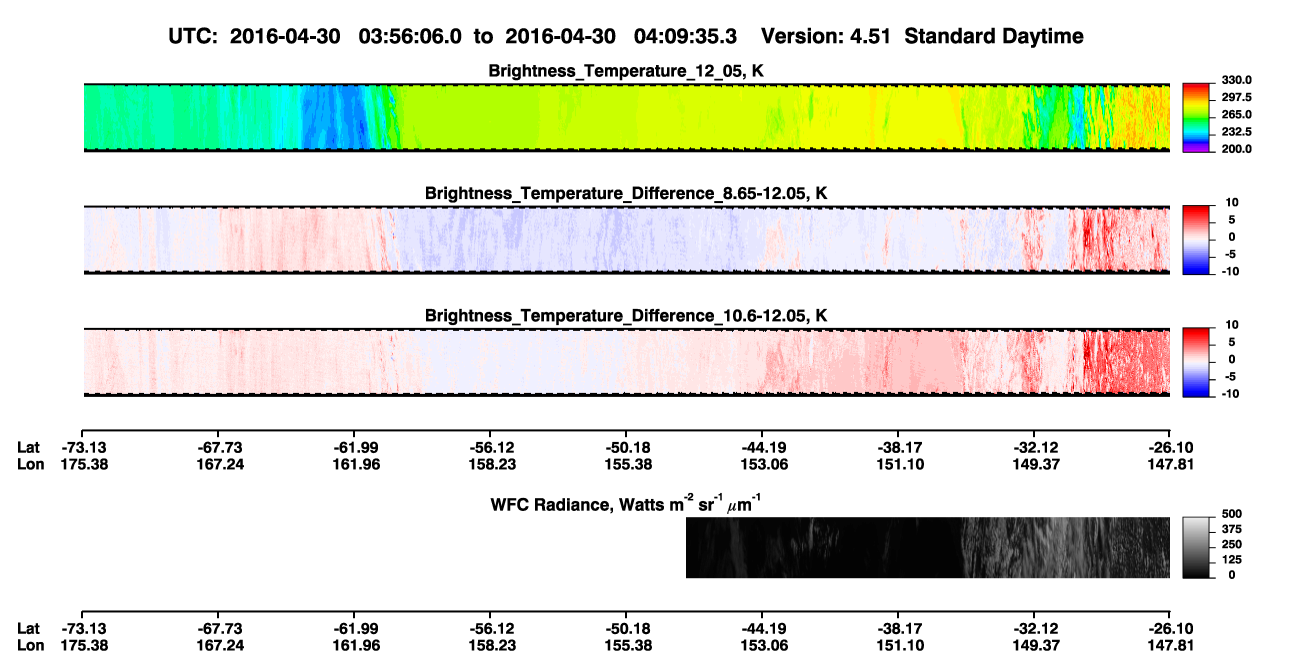Click 330.0 on the temperature scale
1300x667 pixels.
[1235, 81]
